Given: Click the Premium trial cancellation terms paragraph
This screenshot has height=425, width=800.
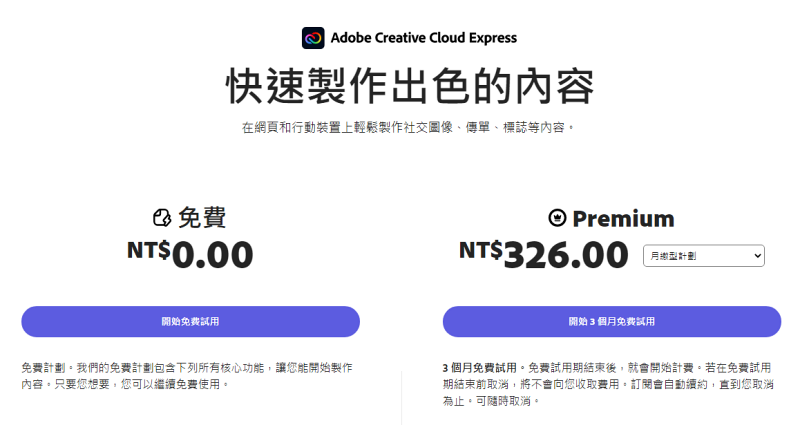Looking at the screenshot, I should click(x=608, y=384).
